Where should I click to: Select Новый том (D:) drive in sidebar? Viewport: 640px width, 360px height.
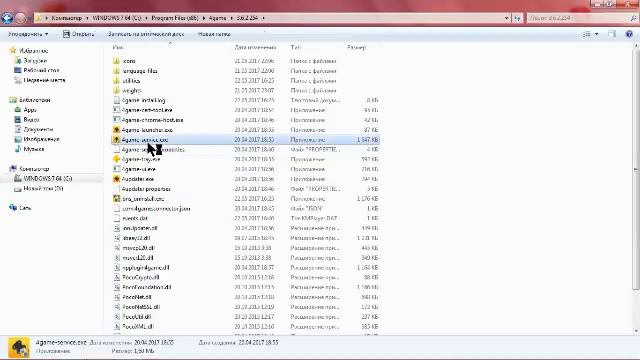[x=43, y=189]
